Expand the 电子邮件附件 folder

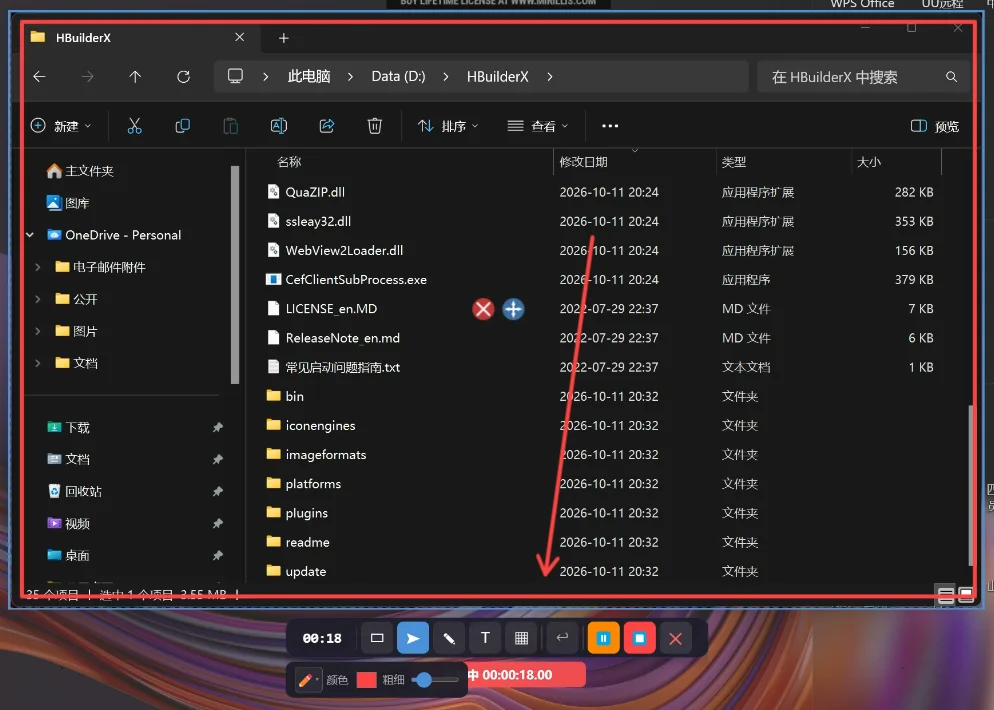[x=37, y=267]
